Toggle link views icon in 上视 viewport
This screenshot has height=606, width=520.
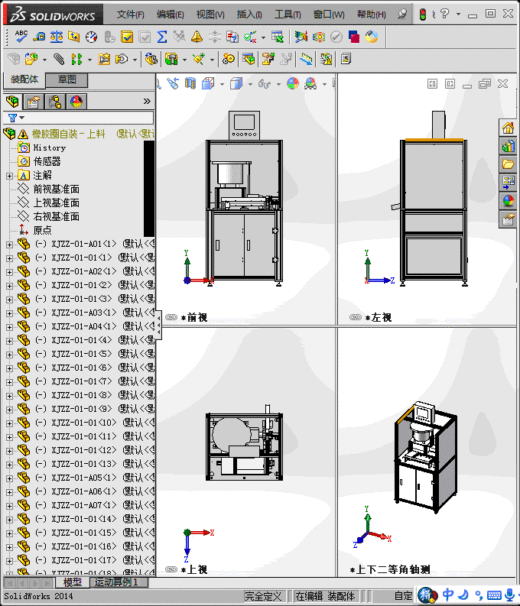tap(171, 569)
